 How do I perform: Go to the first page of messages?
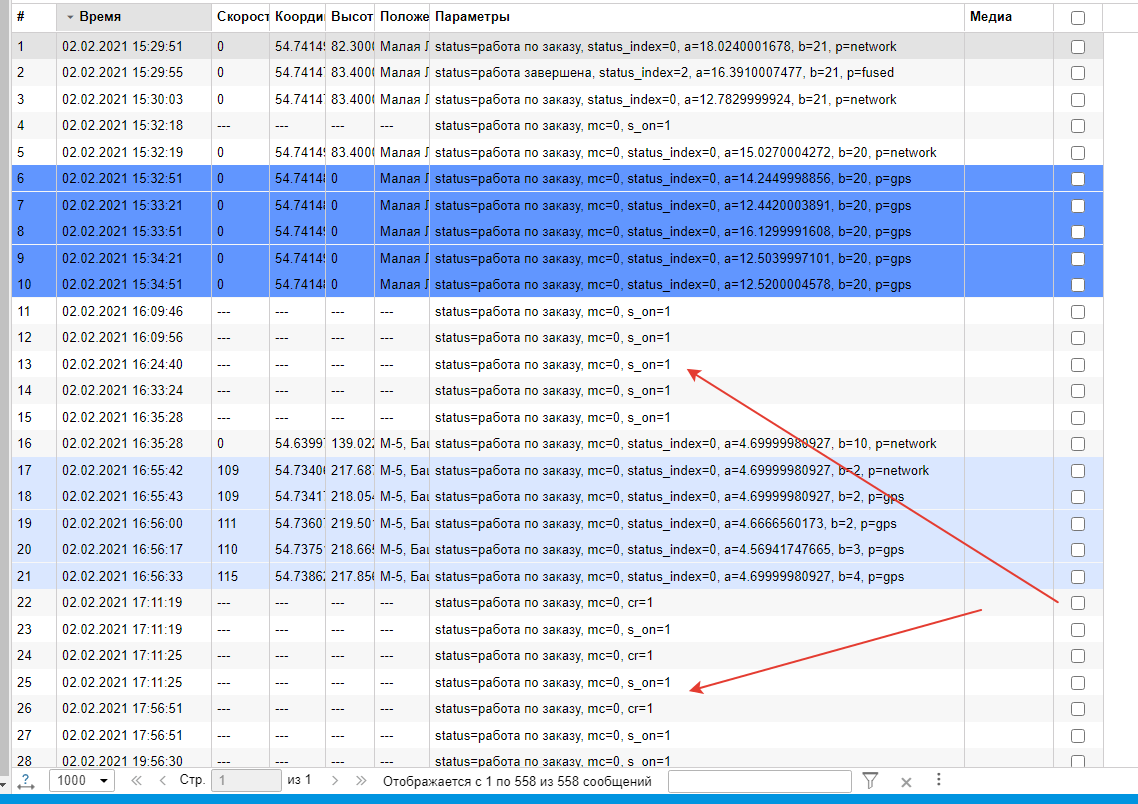[136, 781]
